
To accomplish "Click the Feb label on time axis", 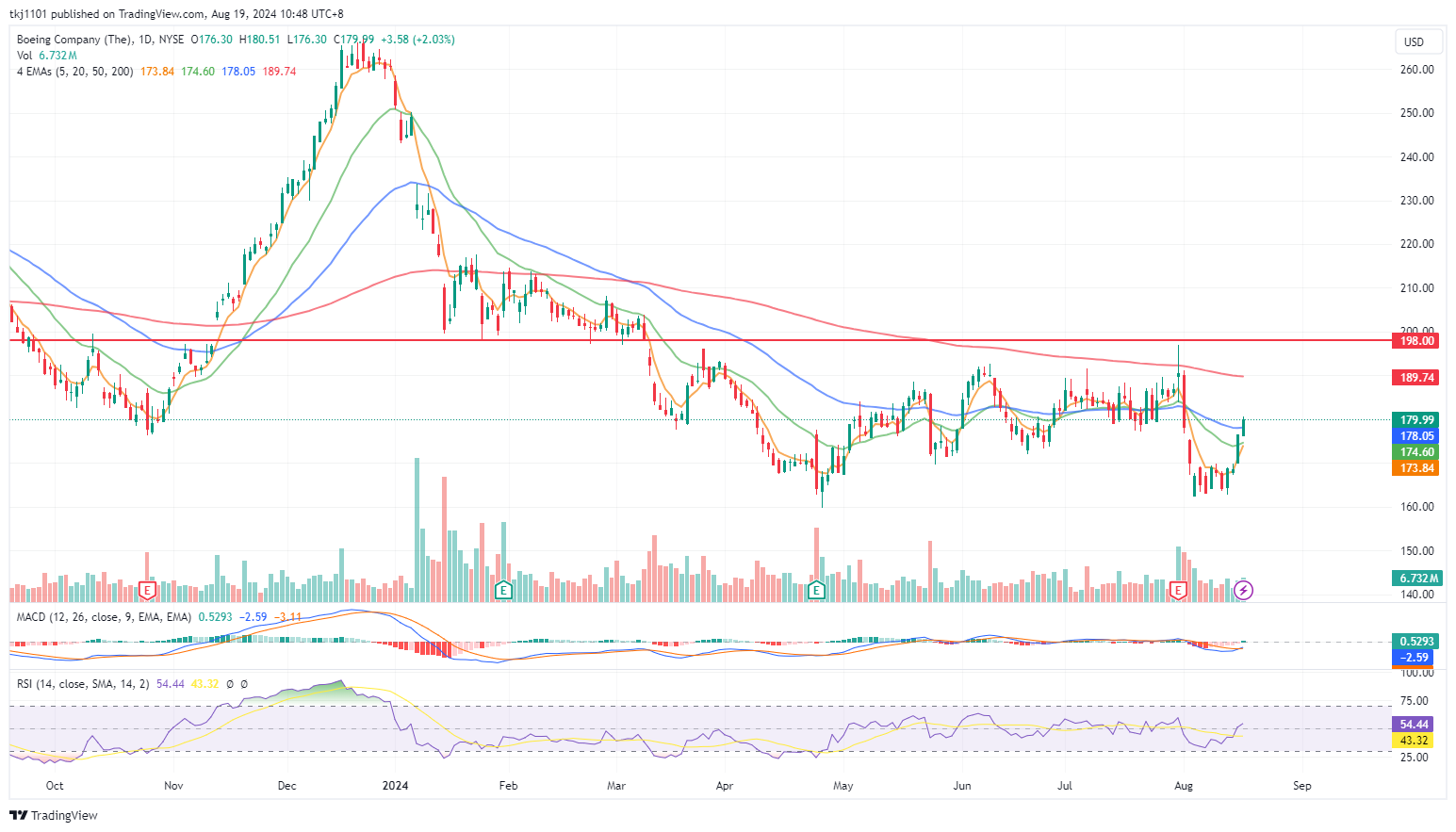I will point(508,786).
